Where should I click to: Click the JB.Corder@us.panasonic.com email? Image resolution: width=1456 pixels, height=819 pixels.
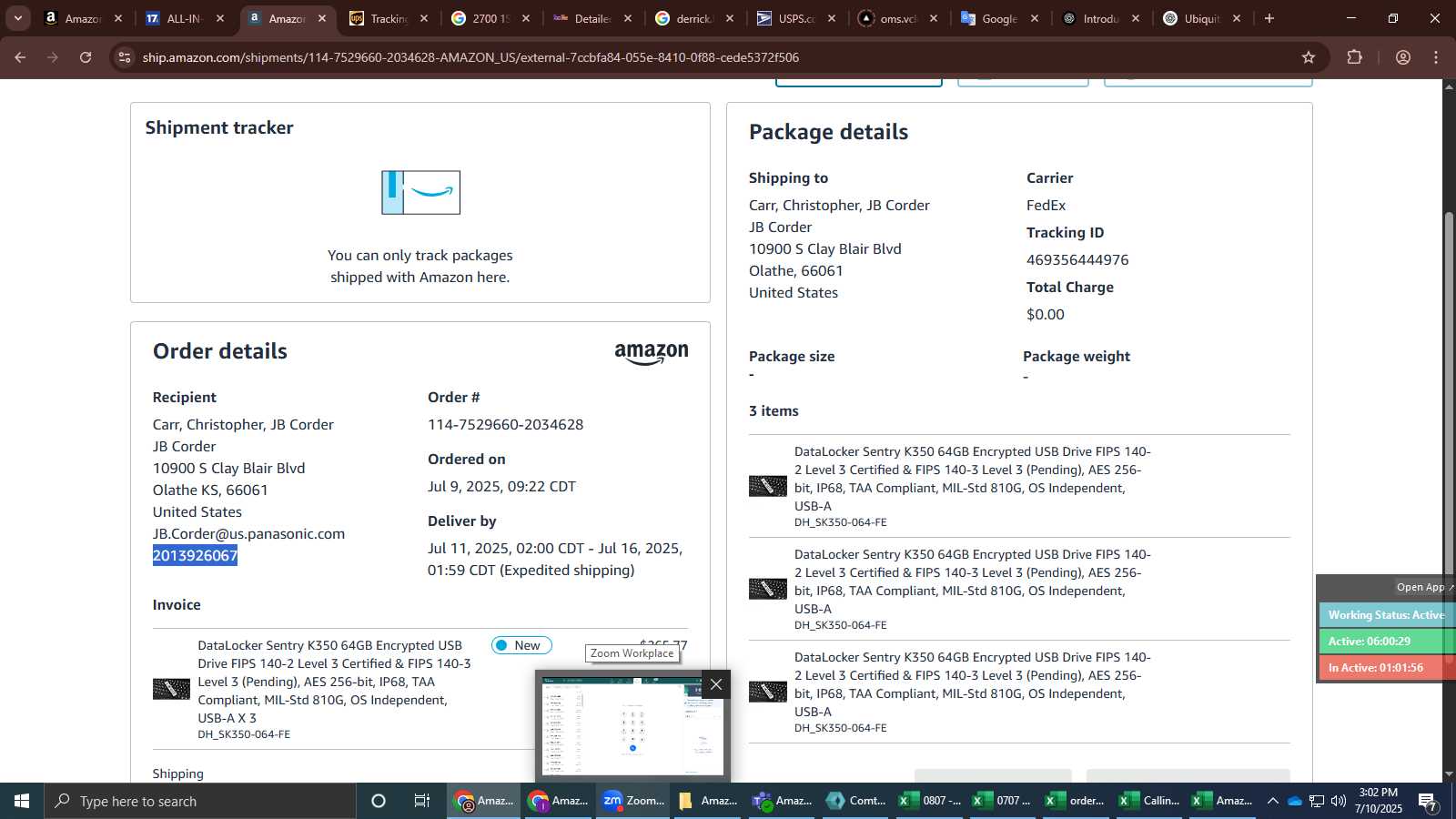248,533
